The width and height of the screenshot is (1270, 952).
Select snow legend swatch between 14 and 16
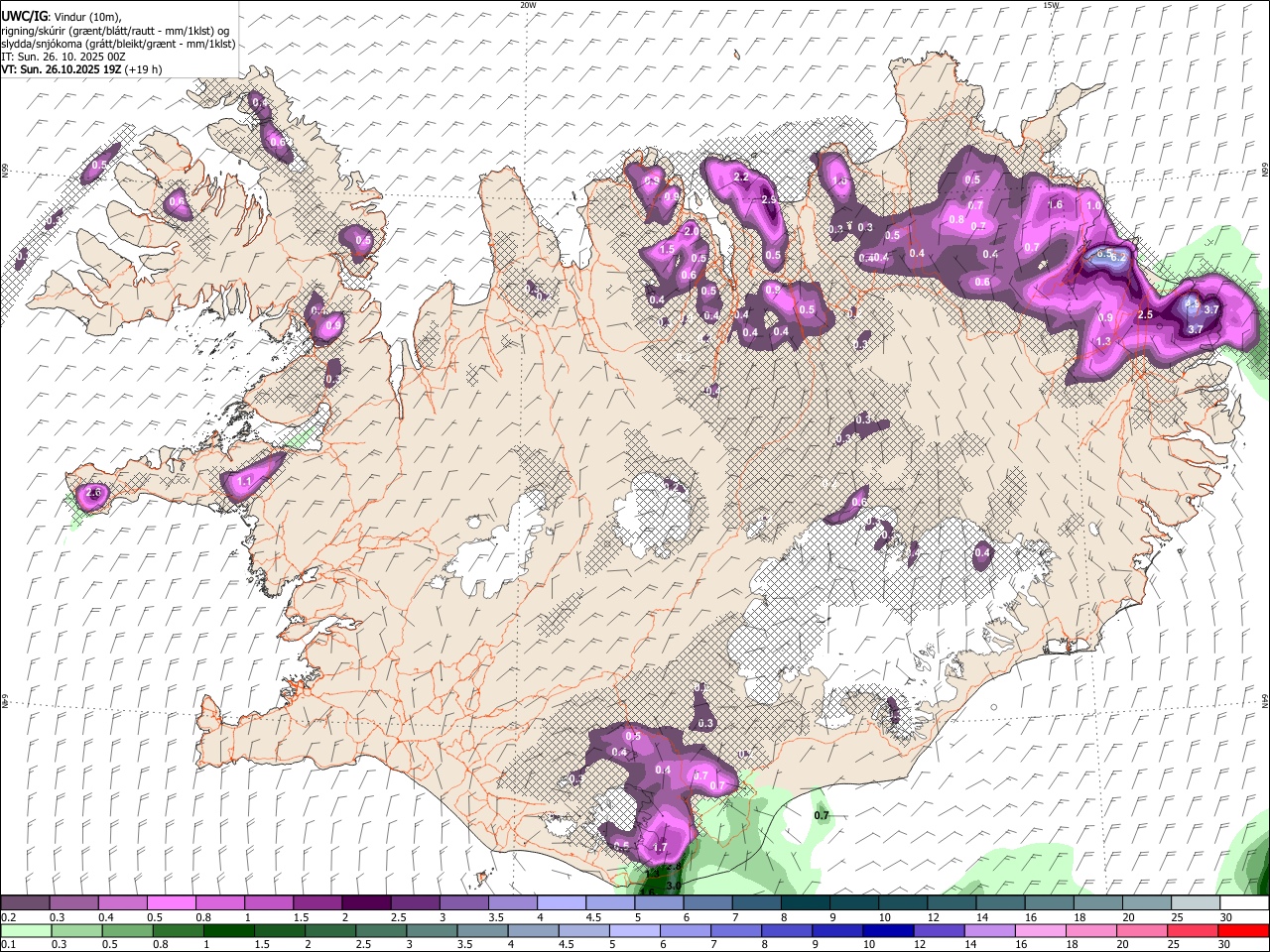(1000, 903)
